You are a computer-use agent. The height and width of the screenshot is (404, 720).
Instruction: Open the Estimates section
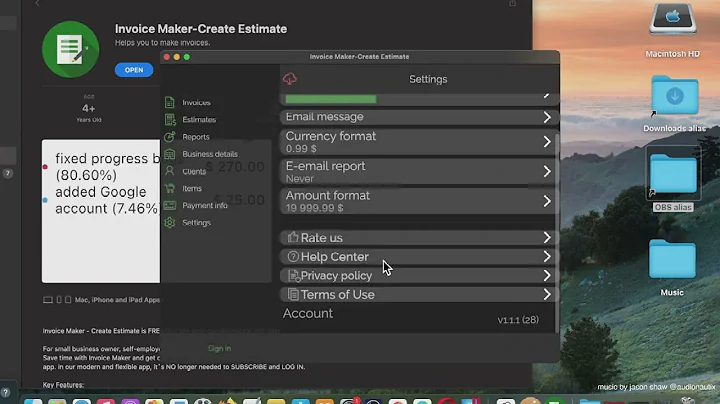pos(199,119)
